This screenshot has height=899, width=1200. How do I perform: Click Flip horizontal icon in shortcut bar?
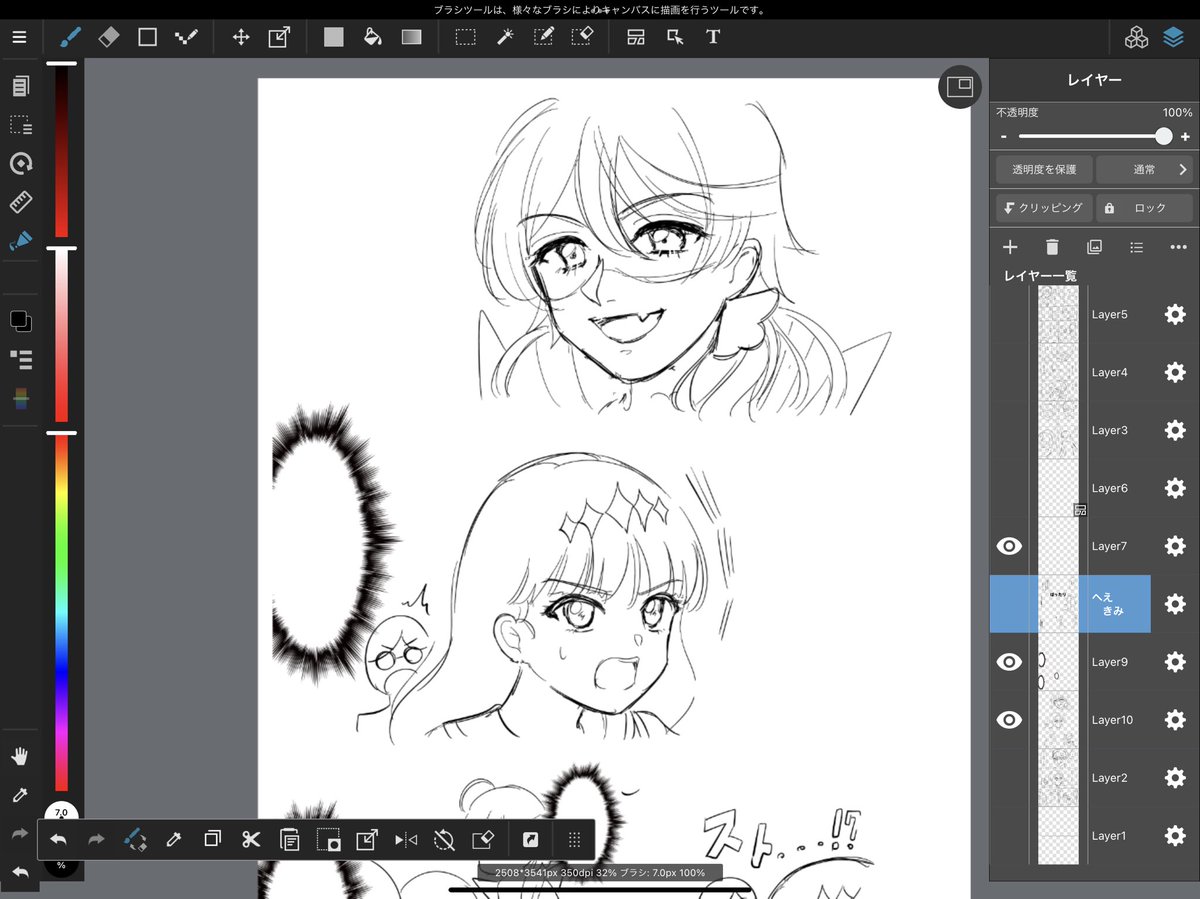406,840
